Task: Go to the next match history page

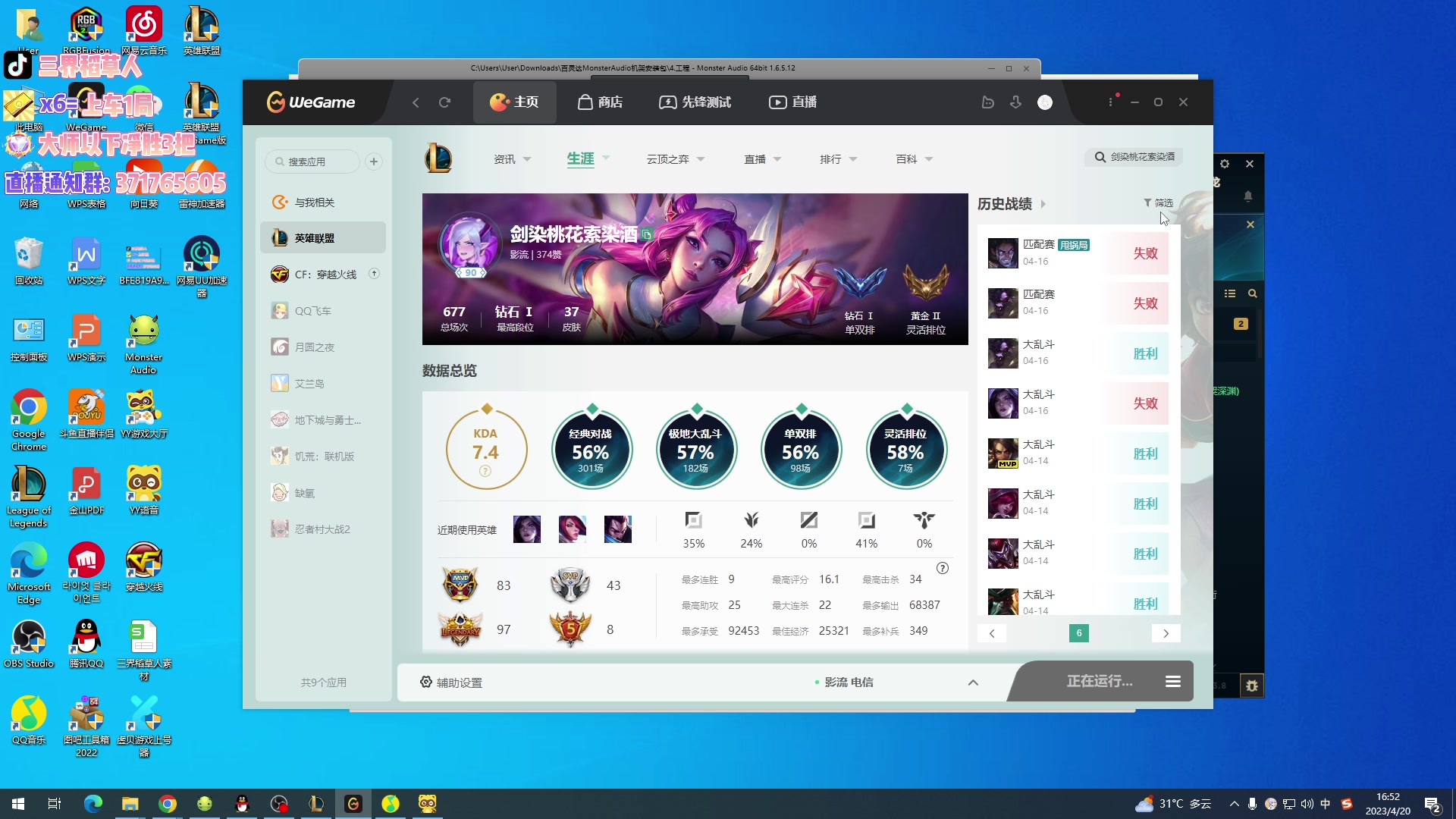Action: 1166,633
